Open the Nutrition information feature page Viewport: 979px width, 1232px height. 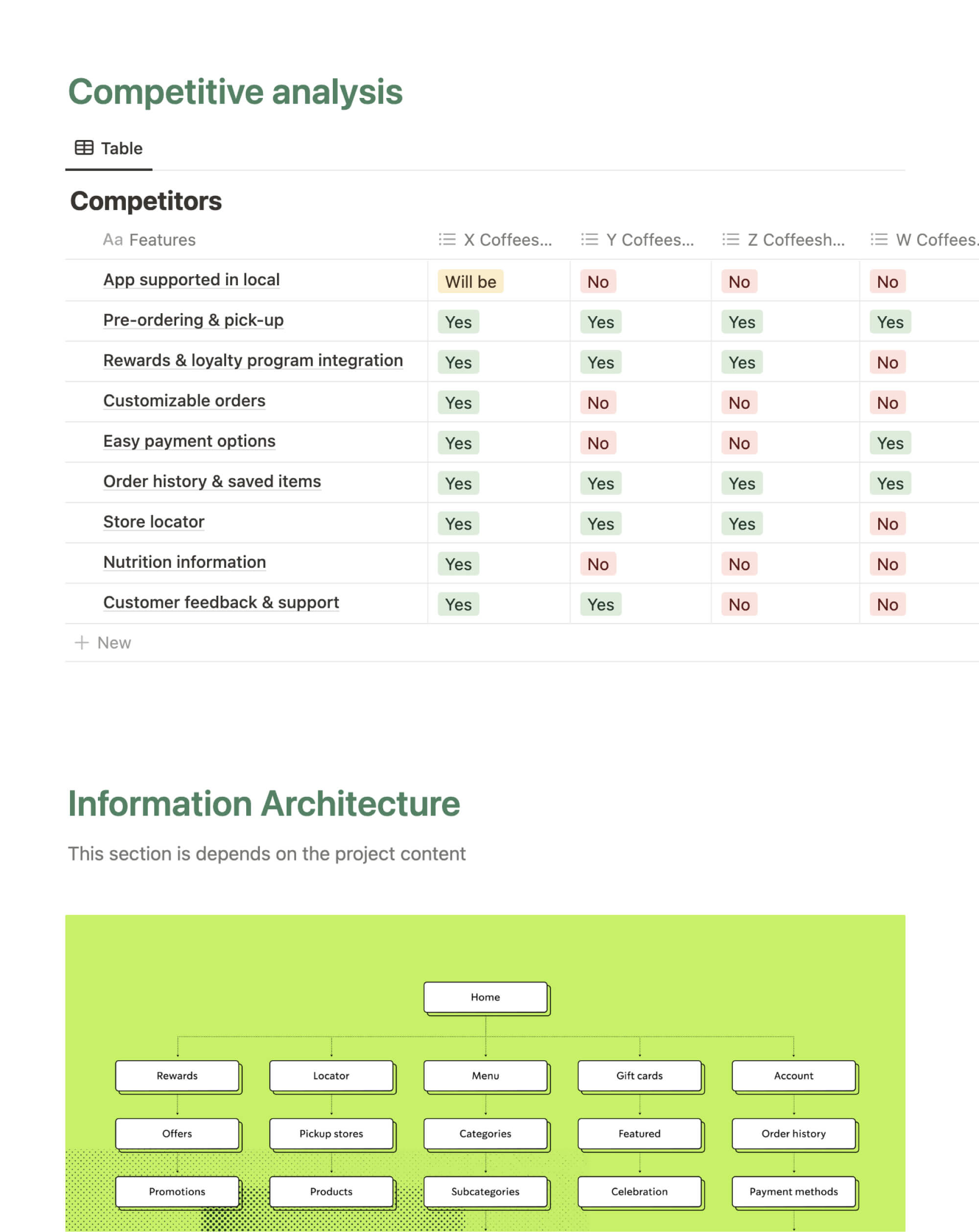[184, 562]
